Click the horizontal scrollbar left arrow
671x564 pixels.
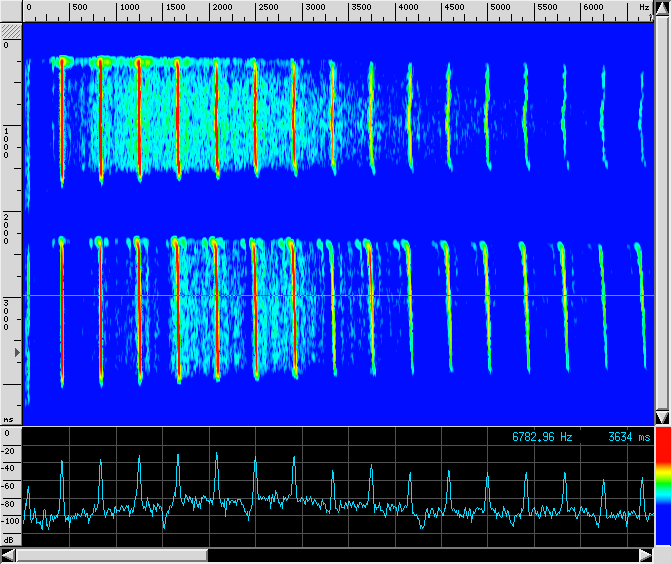8,555
